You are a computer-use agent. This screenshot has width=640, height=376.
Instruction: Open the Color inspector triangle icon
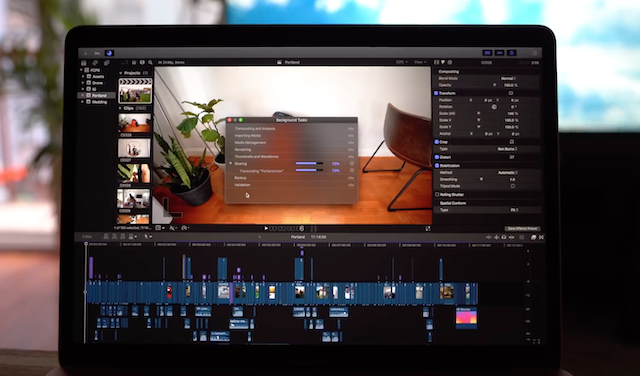pos(443,62)
